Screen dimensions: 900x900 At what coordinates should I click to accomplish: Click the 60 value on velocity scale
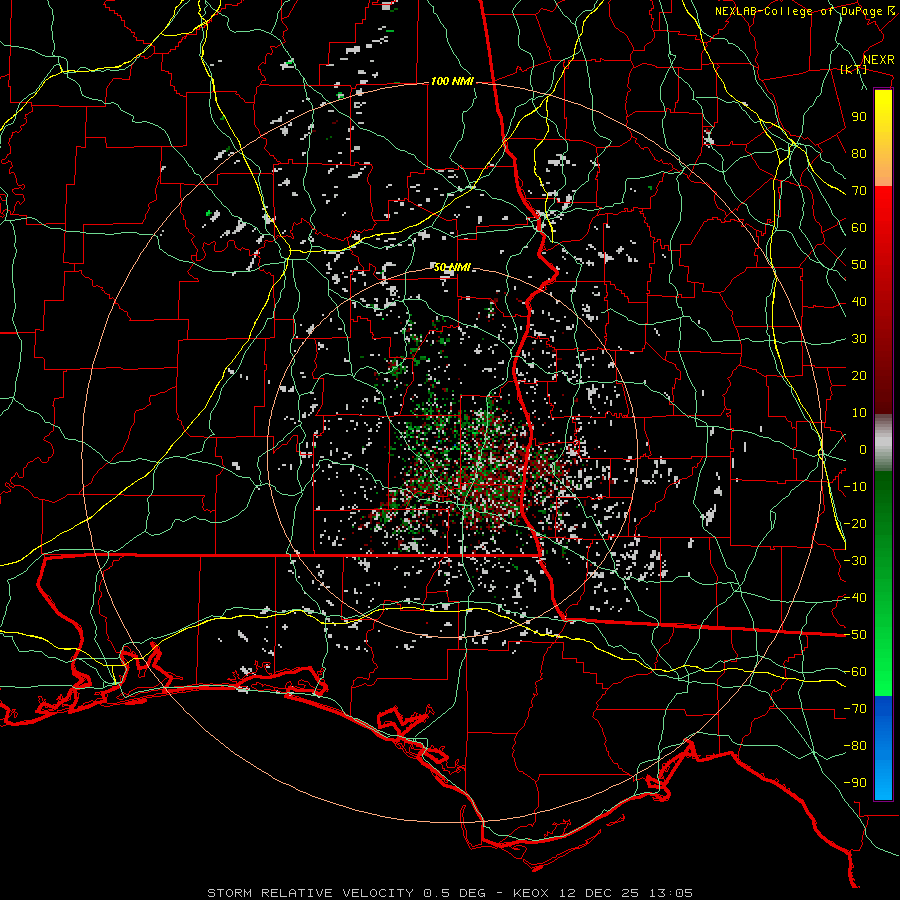coord(859,228)
